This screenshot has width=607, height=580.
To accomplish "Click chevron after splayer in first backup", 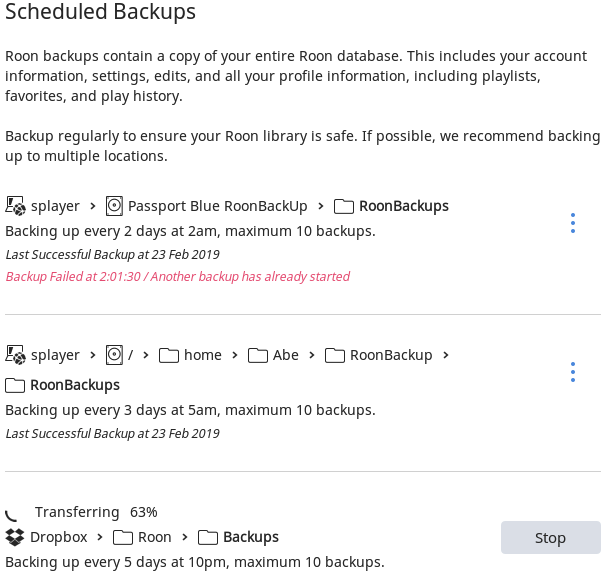I will 93,206.
